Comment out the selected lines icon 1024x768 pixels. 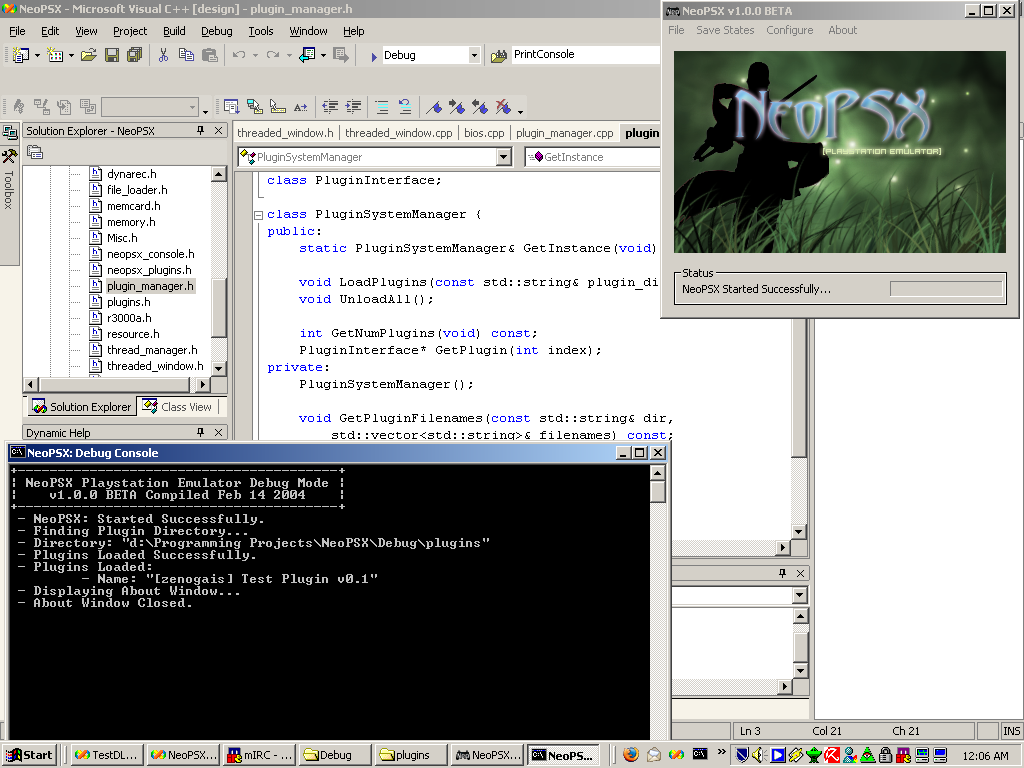[382, 107]
